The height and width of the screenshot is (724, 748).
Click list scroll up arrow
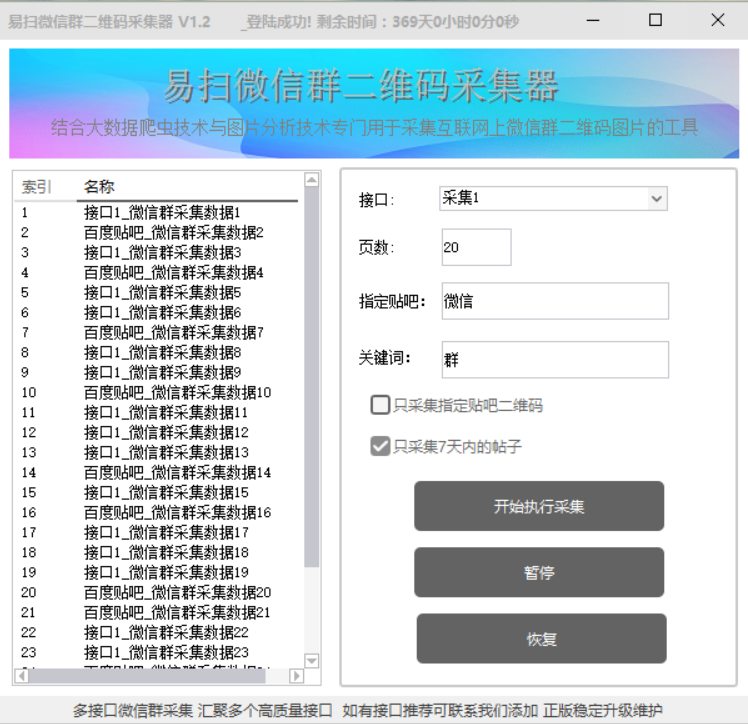(x=312, y=180)
